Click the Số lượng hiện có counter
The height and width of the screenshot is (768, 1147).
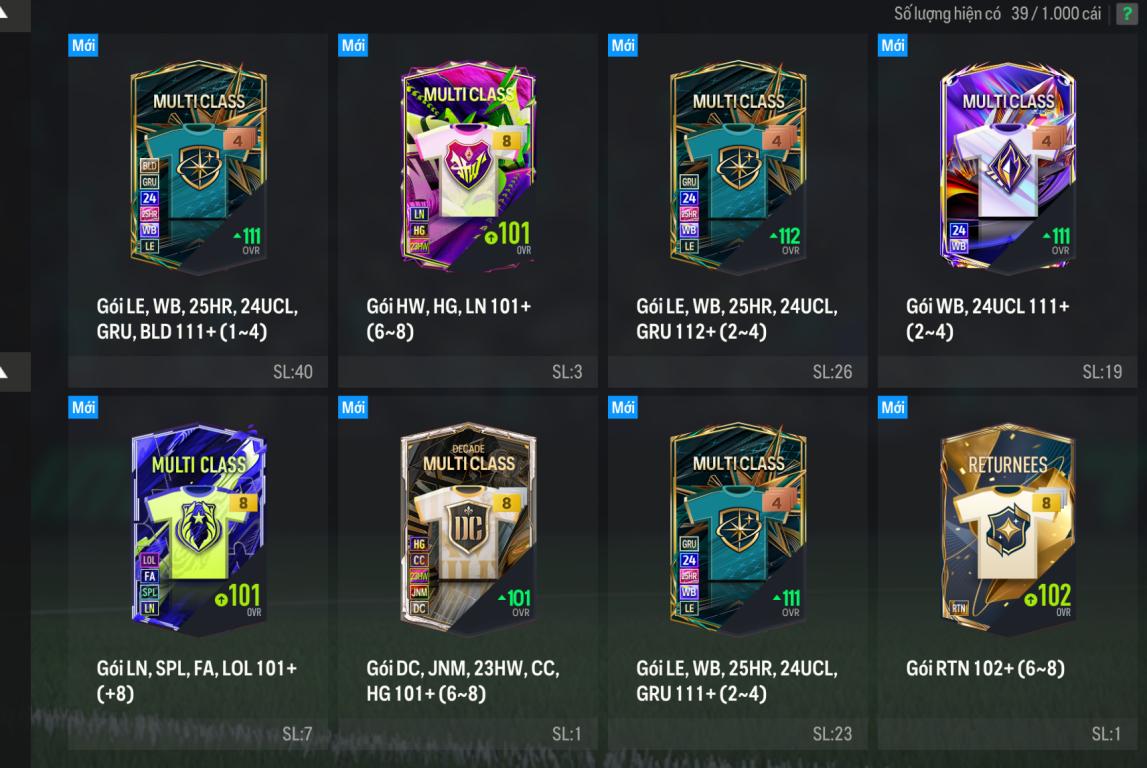997,14
